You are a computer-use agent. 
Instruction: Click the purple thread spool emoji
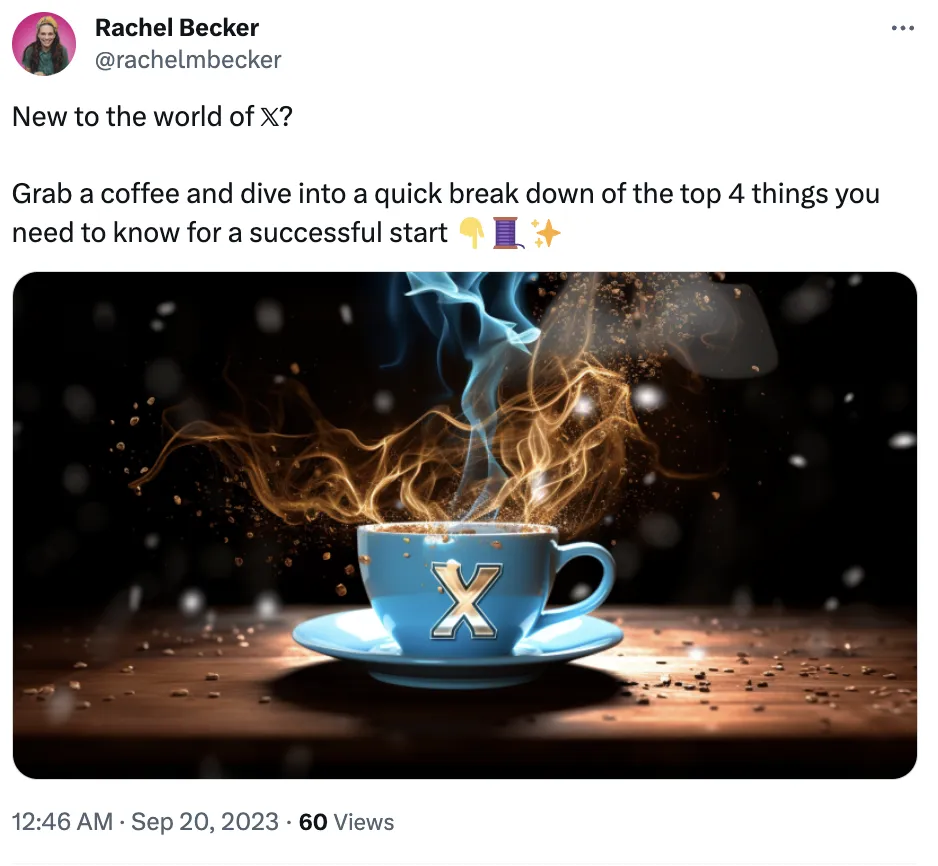coord(507,233)
